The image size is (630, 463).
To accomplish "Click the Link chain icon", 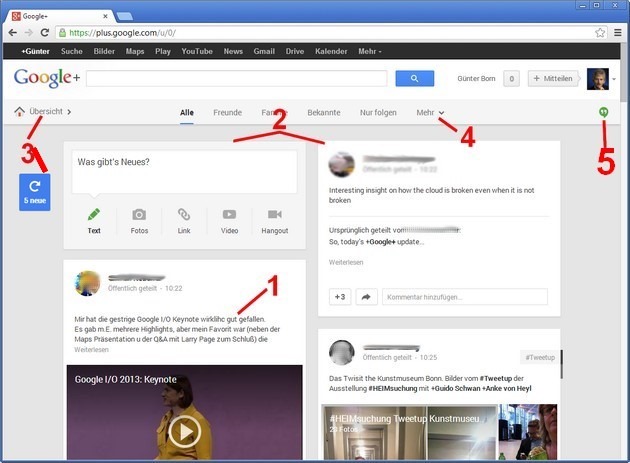I will 184,214.
